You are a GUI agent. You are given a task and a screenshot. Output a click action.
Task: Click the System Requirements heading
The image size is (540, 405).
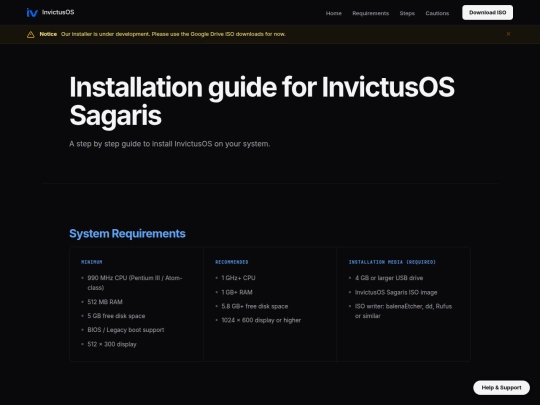[x=127, y=233]
